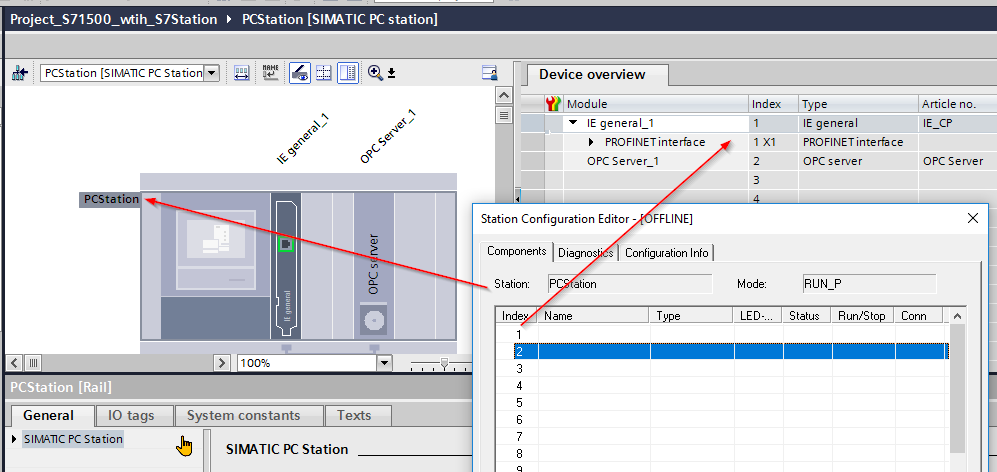The width and height of the screenshot is (997, 472).
Task: Click the Article no. column header
Action: tap(957, 104)
